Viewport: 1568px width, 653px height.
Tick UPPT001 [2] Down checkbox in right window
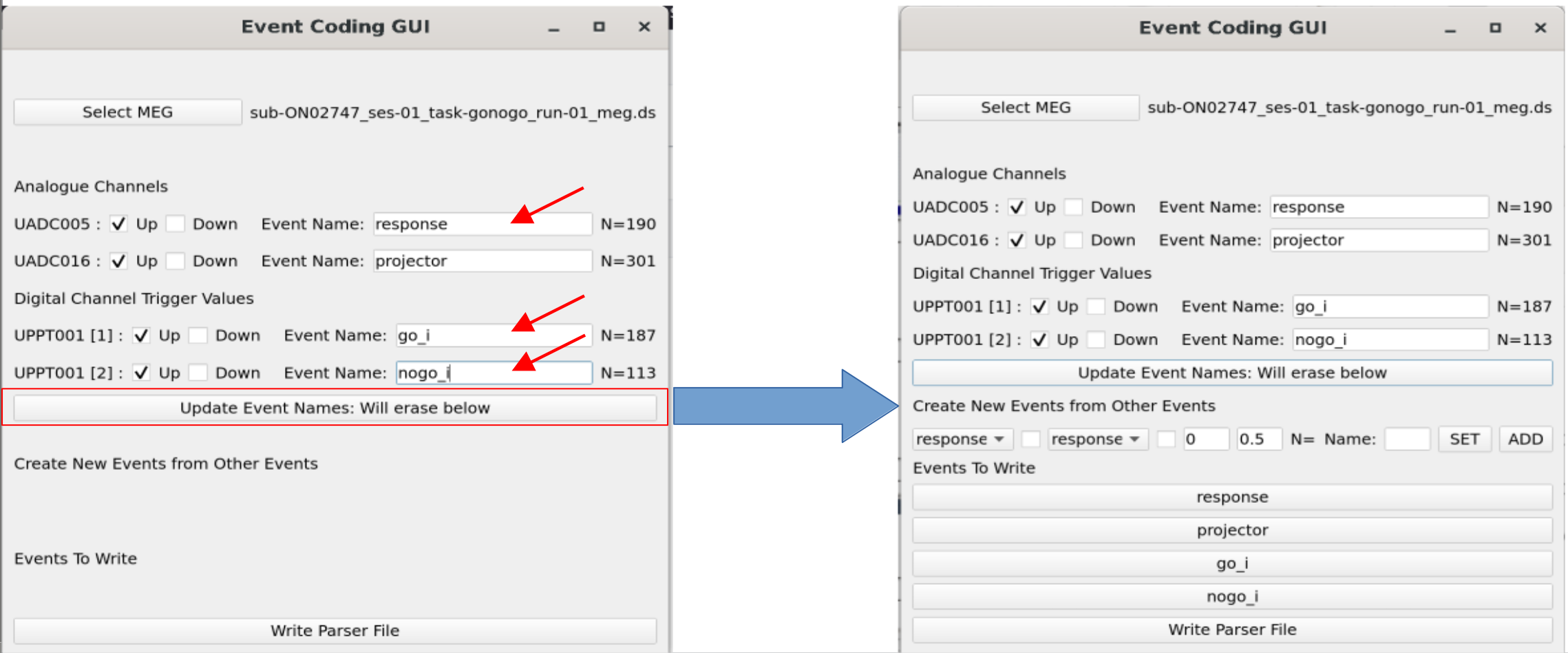pyautogui.click(x=1096, y=340)
